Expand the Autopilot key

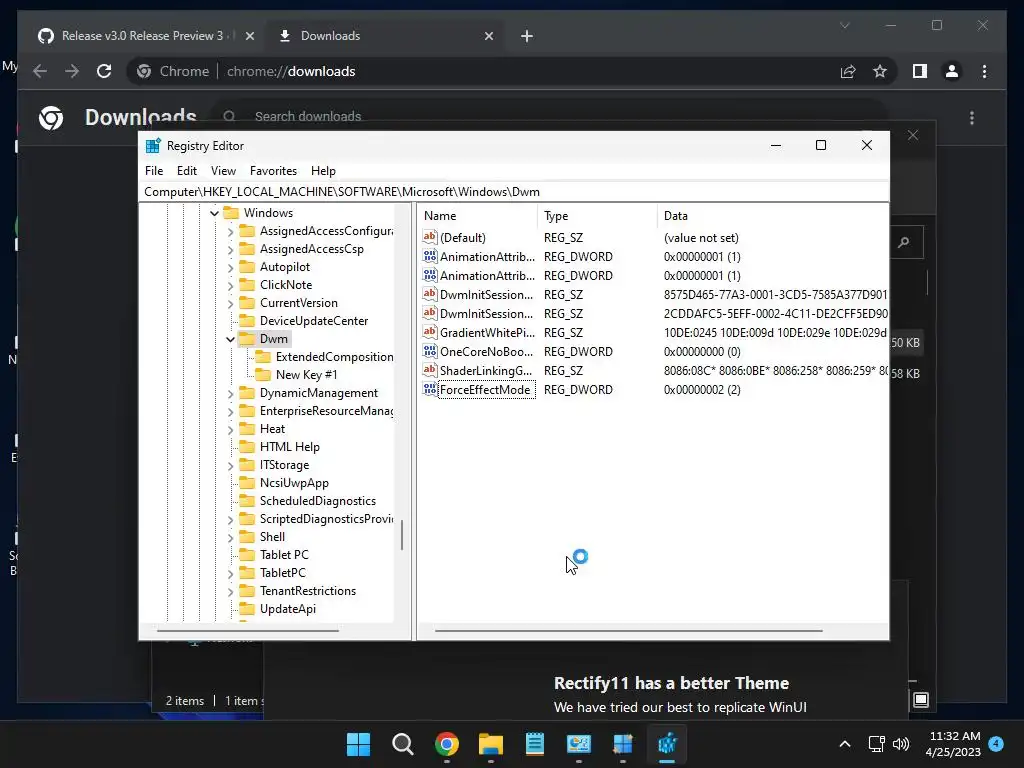click(230, 267)
